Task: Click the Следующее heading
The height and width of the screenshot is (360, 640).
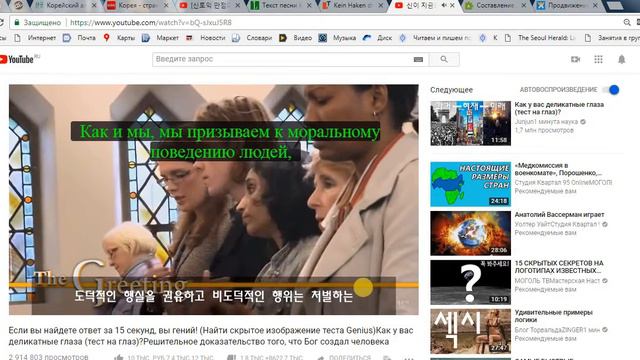Action: coord(451,90)
